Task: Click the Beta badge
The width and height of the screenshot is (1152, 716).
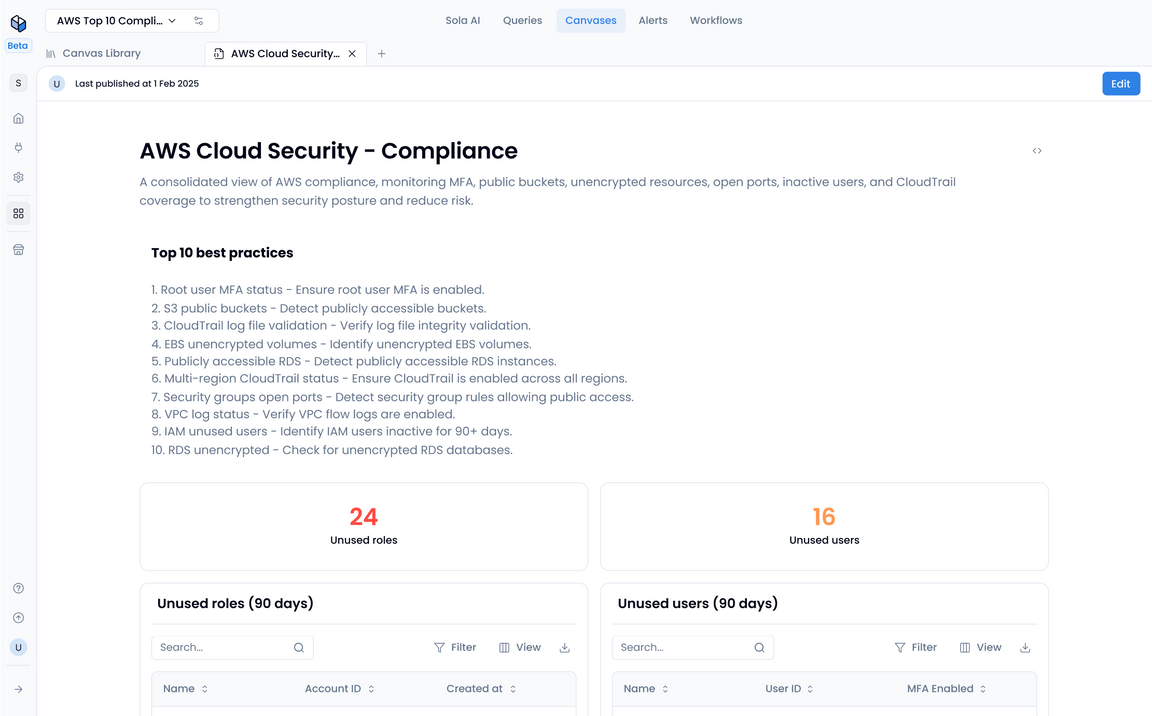Action: coord(18,46)
